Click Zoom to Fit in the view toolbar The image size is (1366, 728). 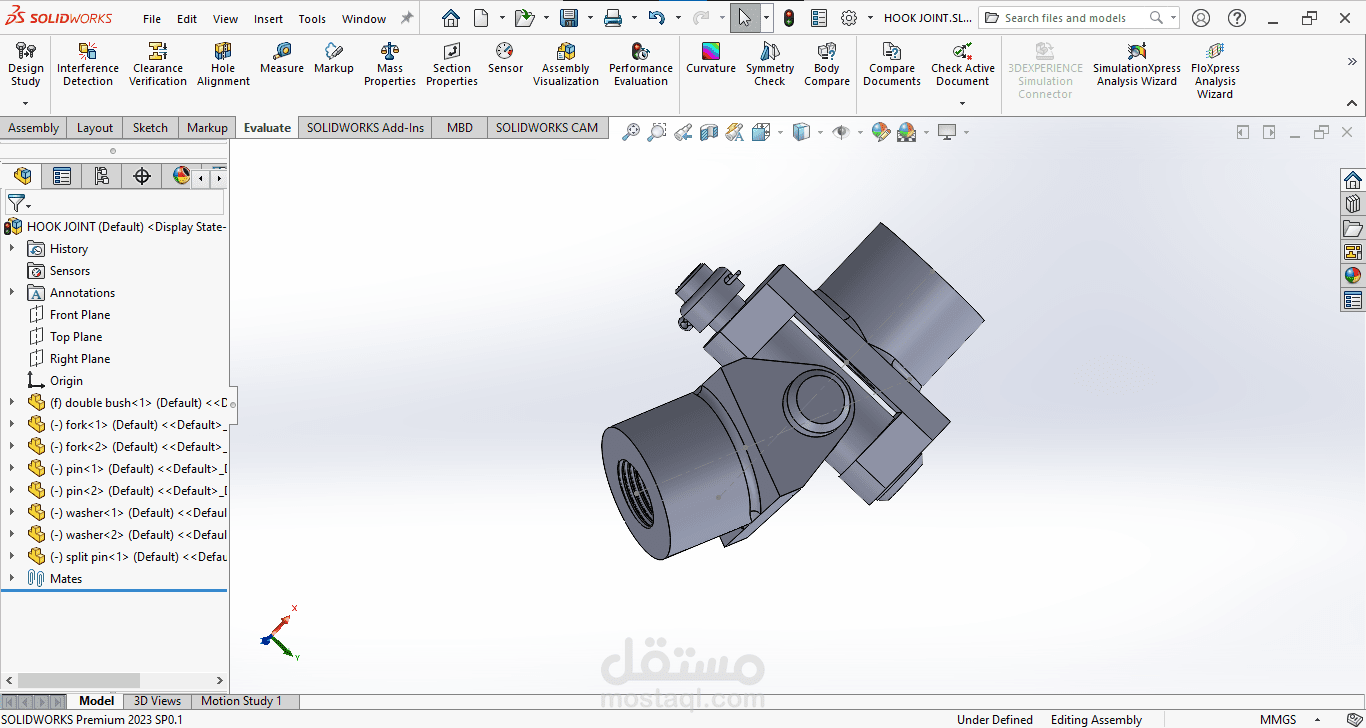click(631, 132)
